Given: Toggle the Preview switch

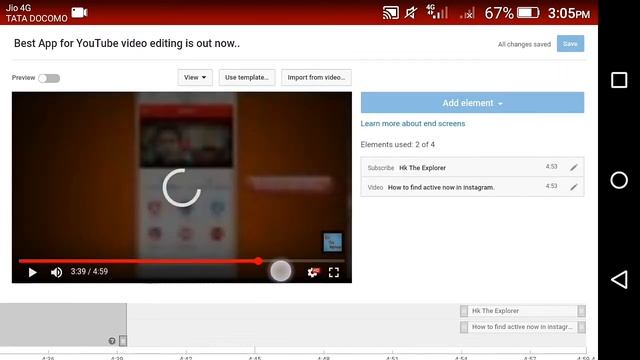Looking at the screenshot, I should click(x=49, y=78).
